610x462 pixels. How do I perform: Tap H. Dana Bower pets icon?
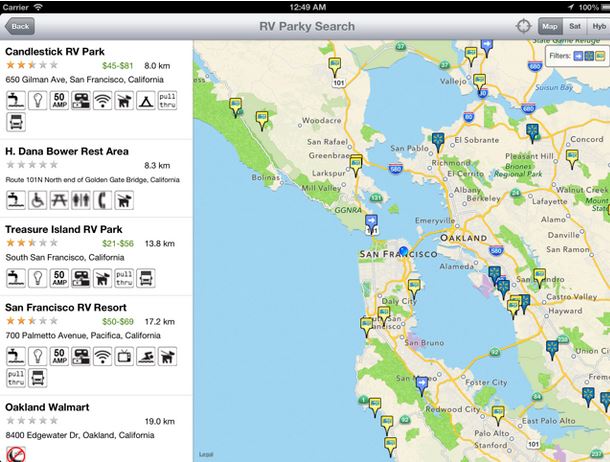tap(124, 200)
